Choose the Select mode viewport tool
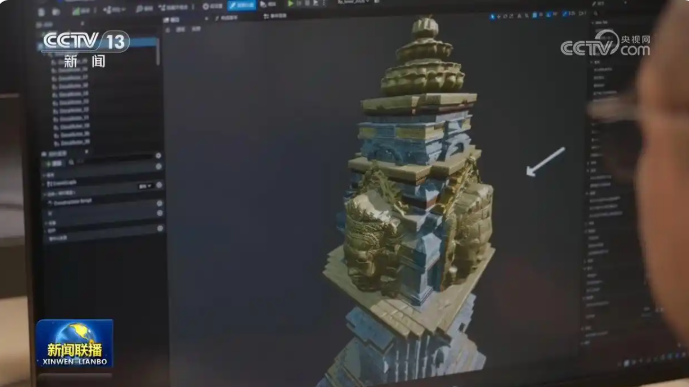This screenshot has height=387, width=689. pos(492,17)
